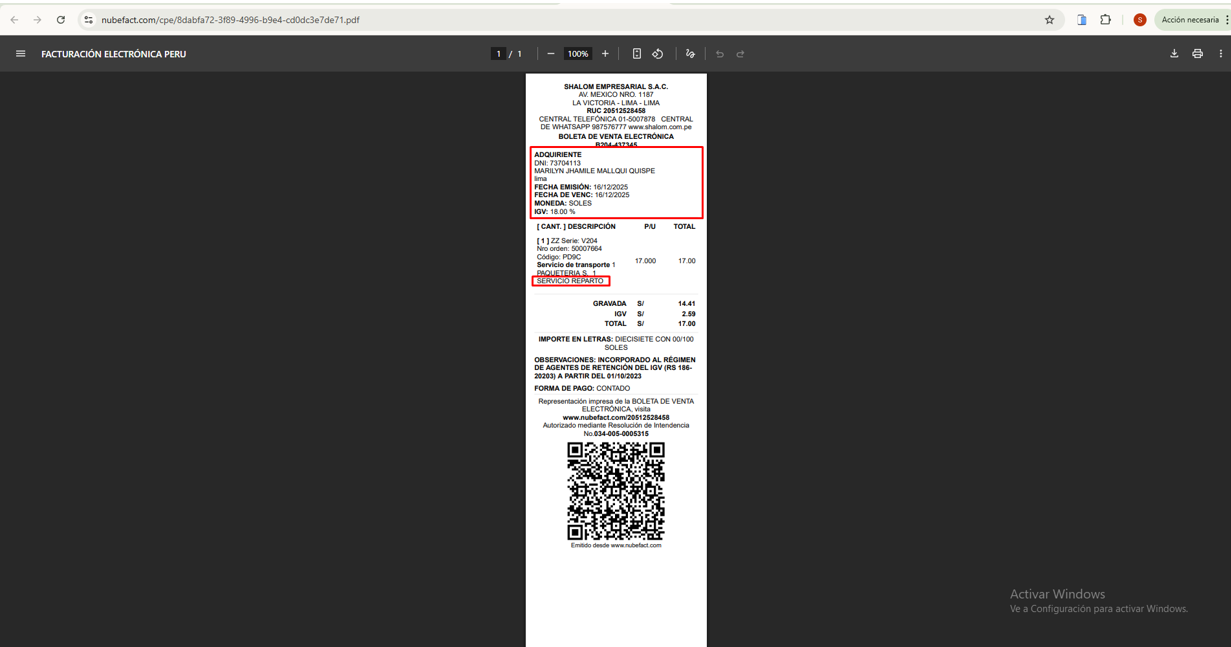Open PDF viewer more actions menu
This screenshot has height=647, width=1231.
(1220, 54)
